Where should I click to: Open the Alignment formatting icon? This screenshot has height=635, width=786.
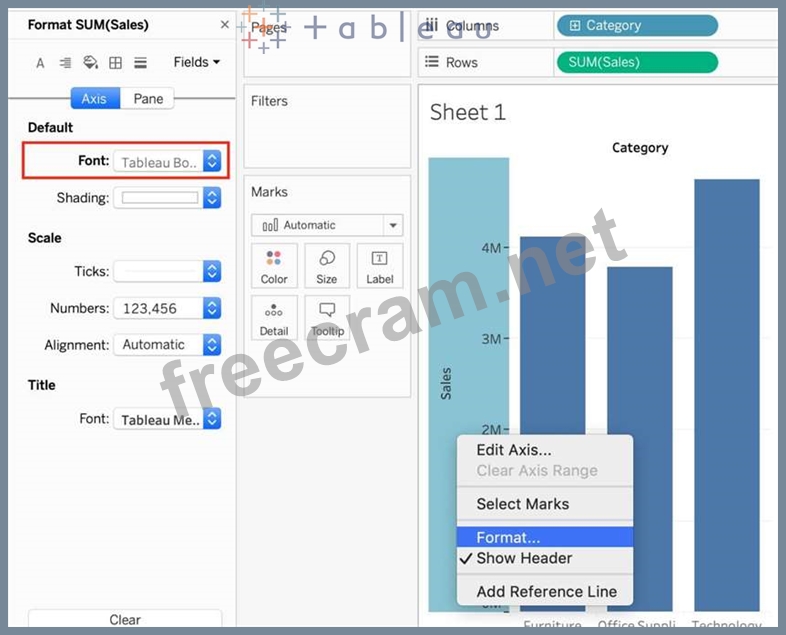(65, 63)
